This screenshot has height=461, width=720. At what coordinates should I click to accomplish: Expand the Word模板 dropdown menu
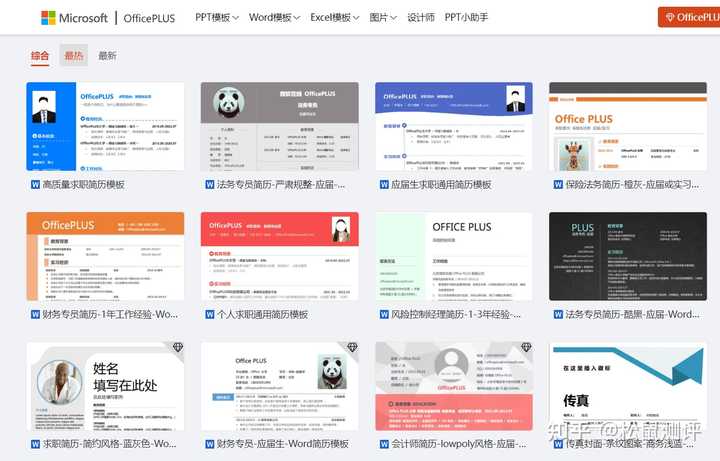click(274, 17)
